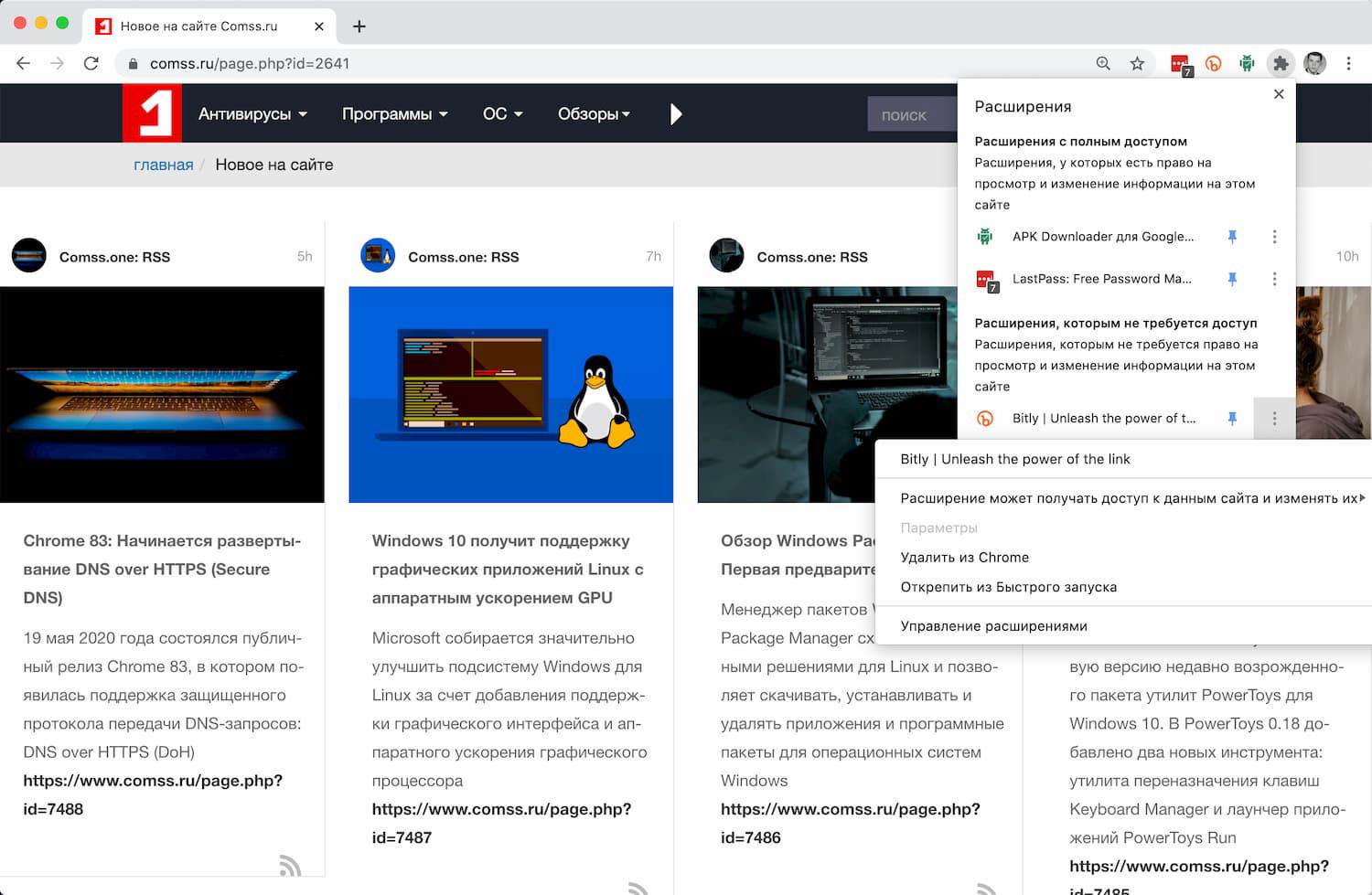Click the Bitly icon in browser toolbar
The height and width of the screenshot is (895, 1372).
pos(1214,64)
